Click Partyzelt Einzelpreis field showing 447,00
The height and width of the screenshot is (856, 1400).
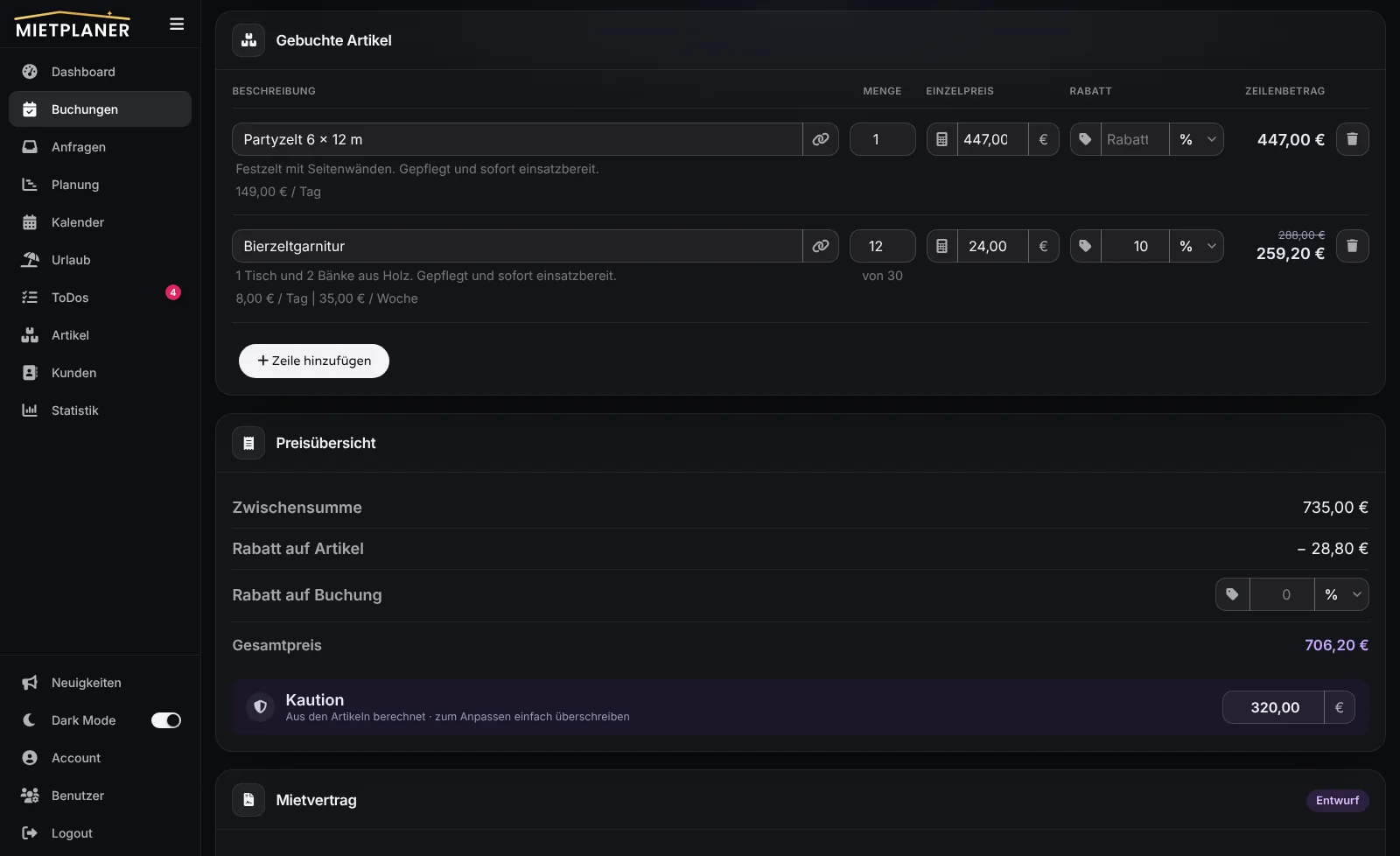tap(992, 139)
